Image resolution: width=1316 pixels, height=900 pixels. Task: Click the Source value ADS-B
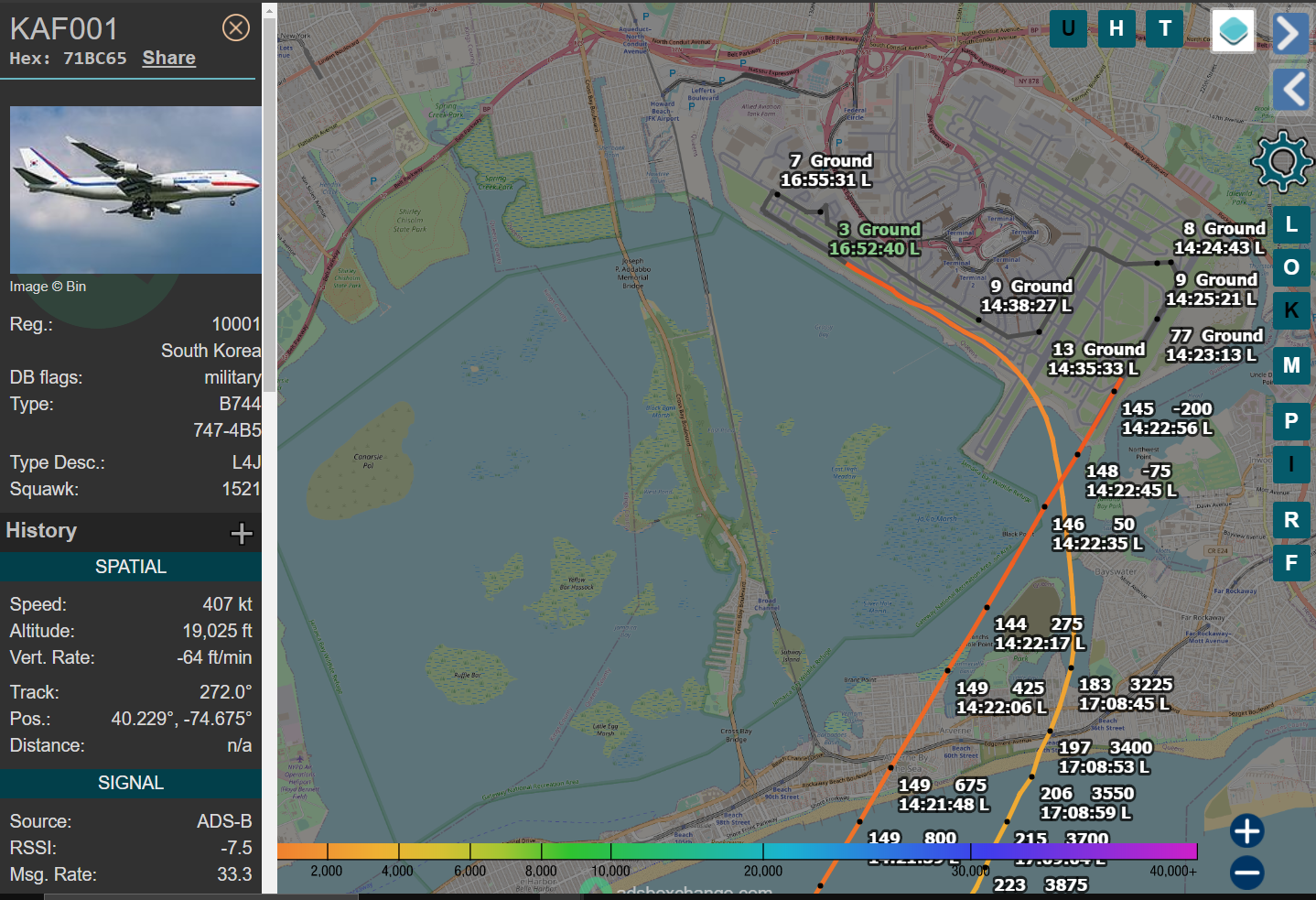click(x=224, y=821)
